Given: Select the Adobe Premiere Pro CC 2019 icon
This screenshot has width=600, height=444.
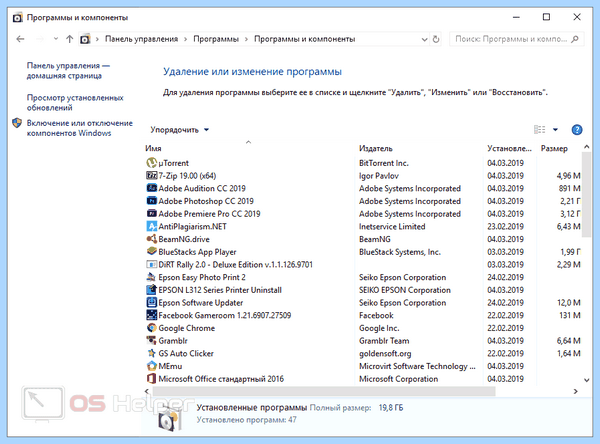Looking at the screenshot, I should [152, 213].
